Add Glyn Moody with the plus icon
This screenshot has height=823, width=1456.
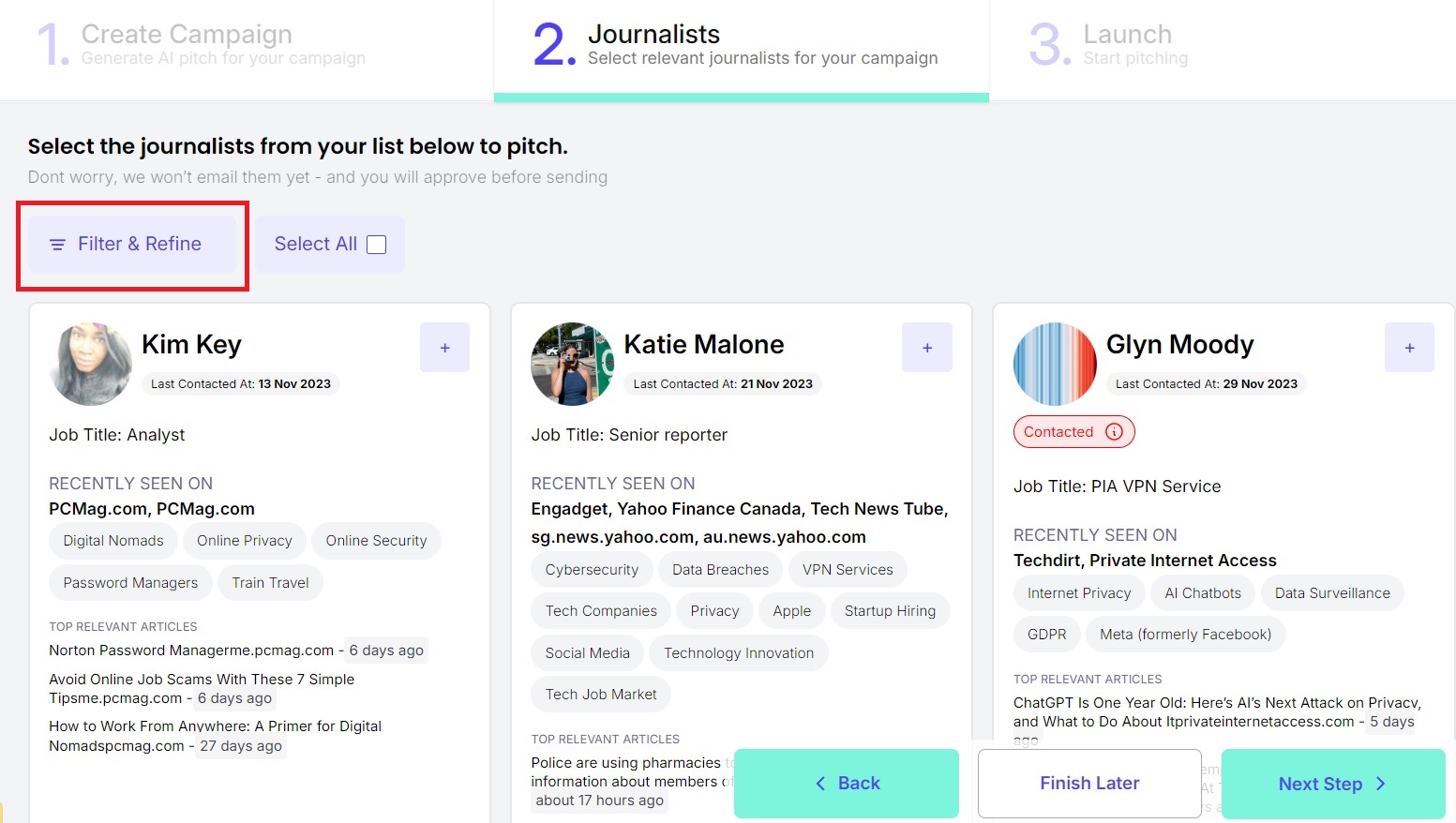pyautogui.click(x=1409, y=348)
